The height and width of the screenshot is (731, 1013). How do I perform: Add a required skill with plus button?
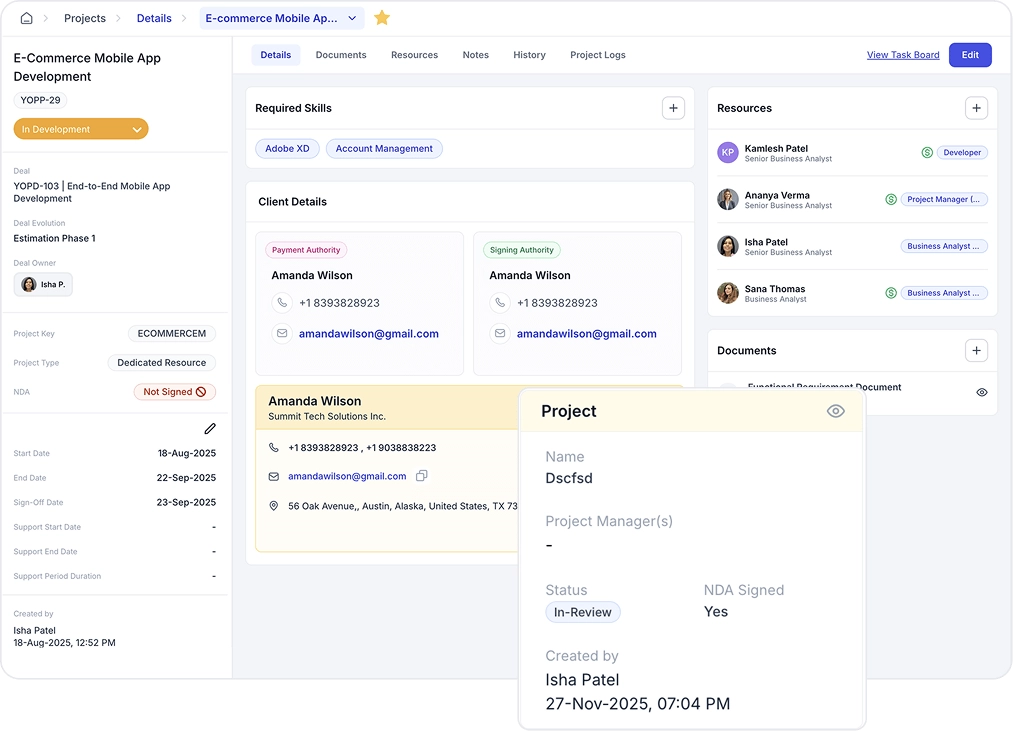click(x=673, y=108)
